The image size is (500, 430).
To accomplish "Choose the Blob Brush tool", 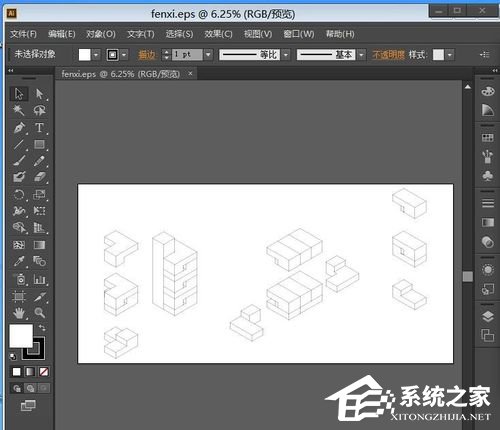I will click(x=19, y=177).
